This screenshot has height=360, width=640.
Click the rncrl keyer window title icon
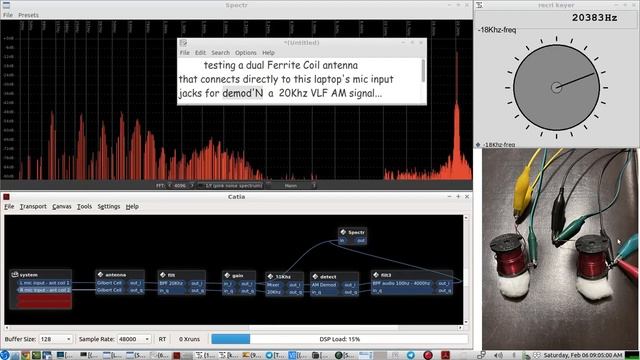480,5
